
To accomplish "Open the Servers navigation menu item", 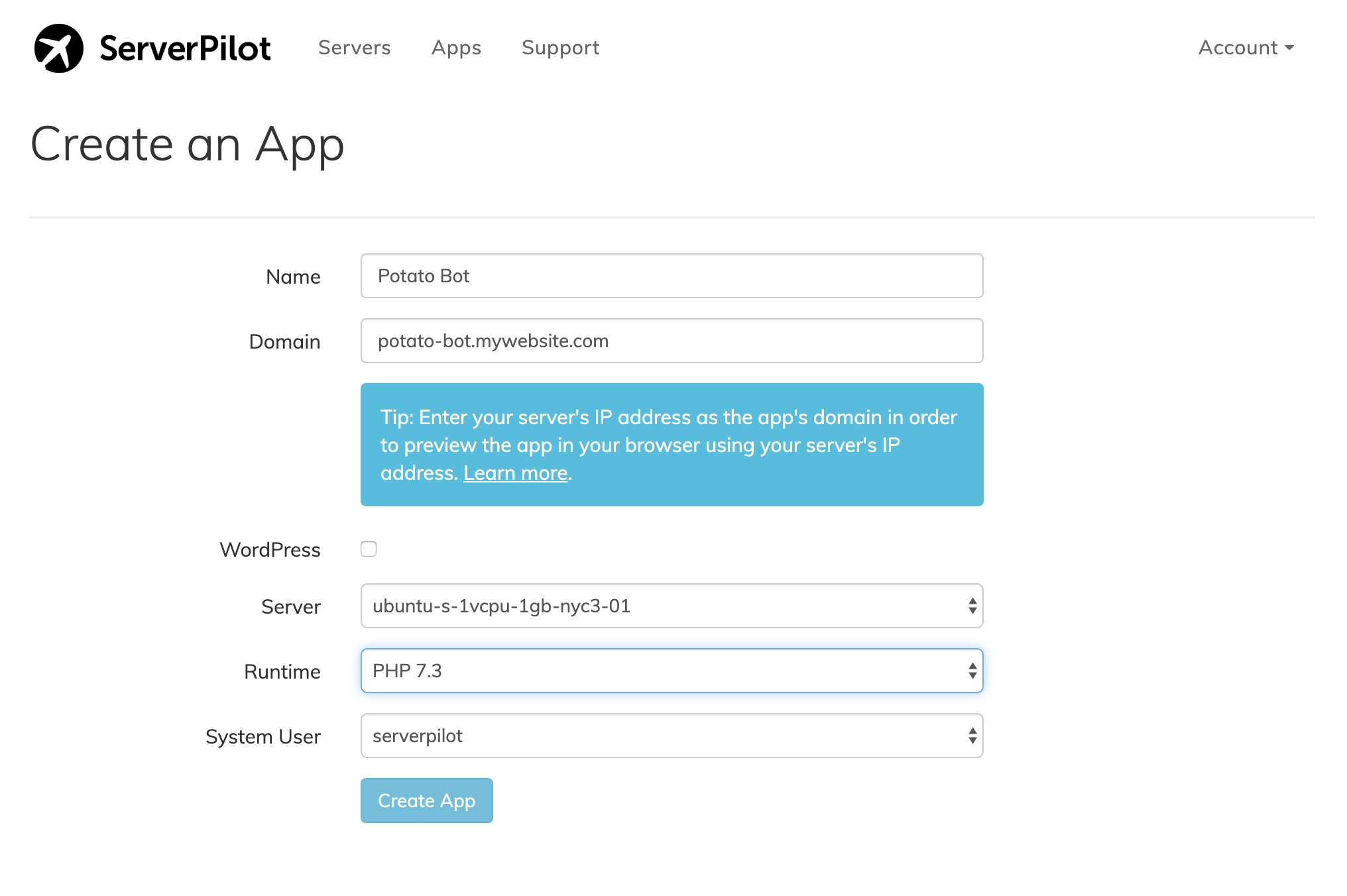I will [x=355, y=47].
